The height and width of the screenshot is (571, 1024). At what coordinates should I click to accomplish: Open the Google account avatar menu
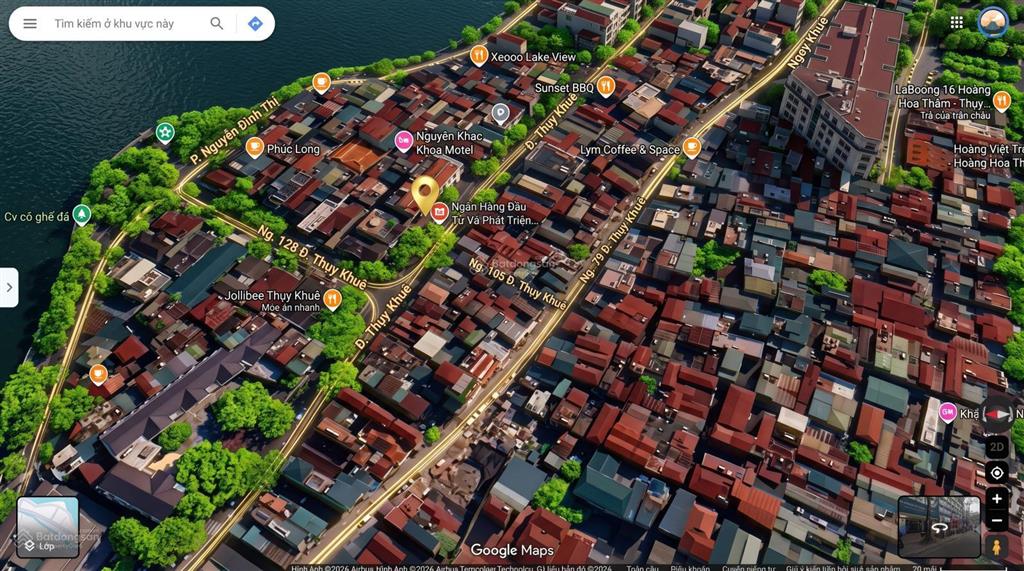(x=993, y=23)
